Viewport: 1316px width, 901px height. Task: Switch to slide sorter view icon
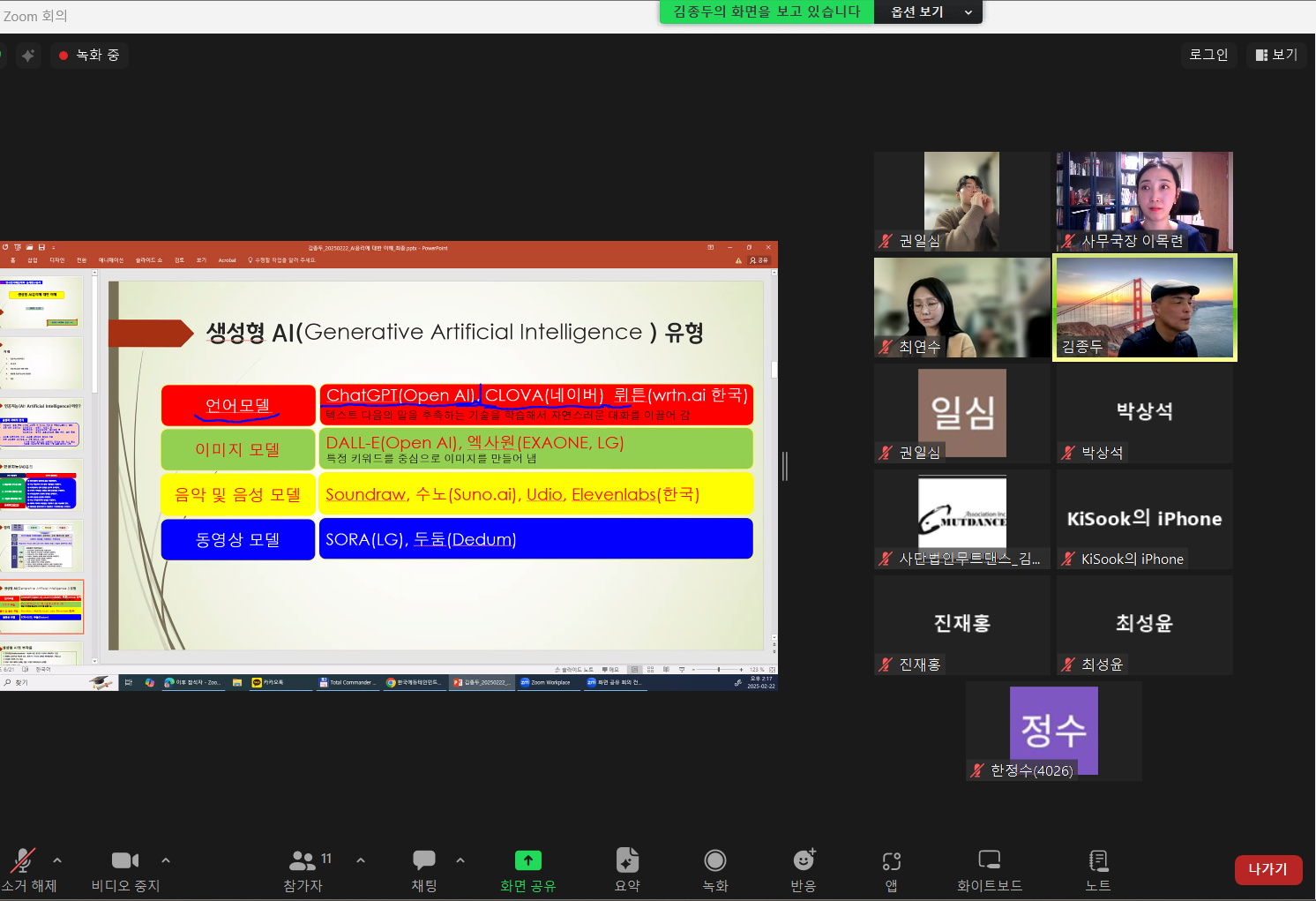[650, 670]
